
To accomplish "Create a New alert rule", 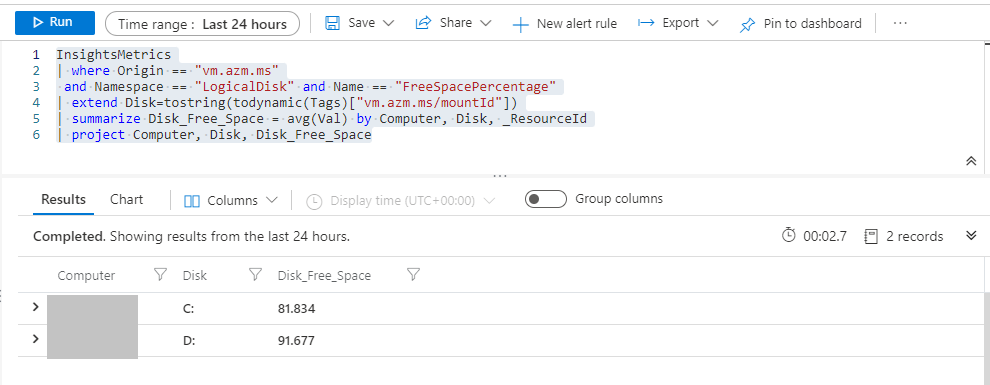I will pos(564,24).
